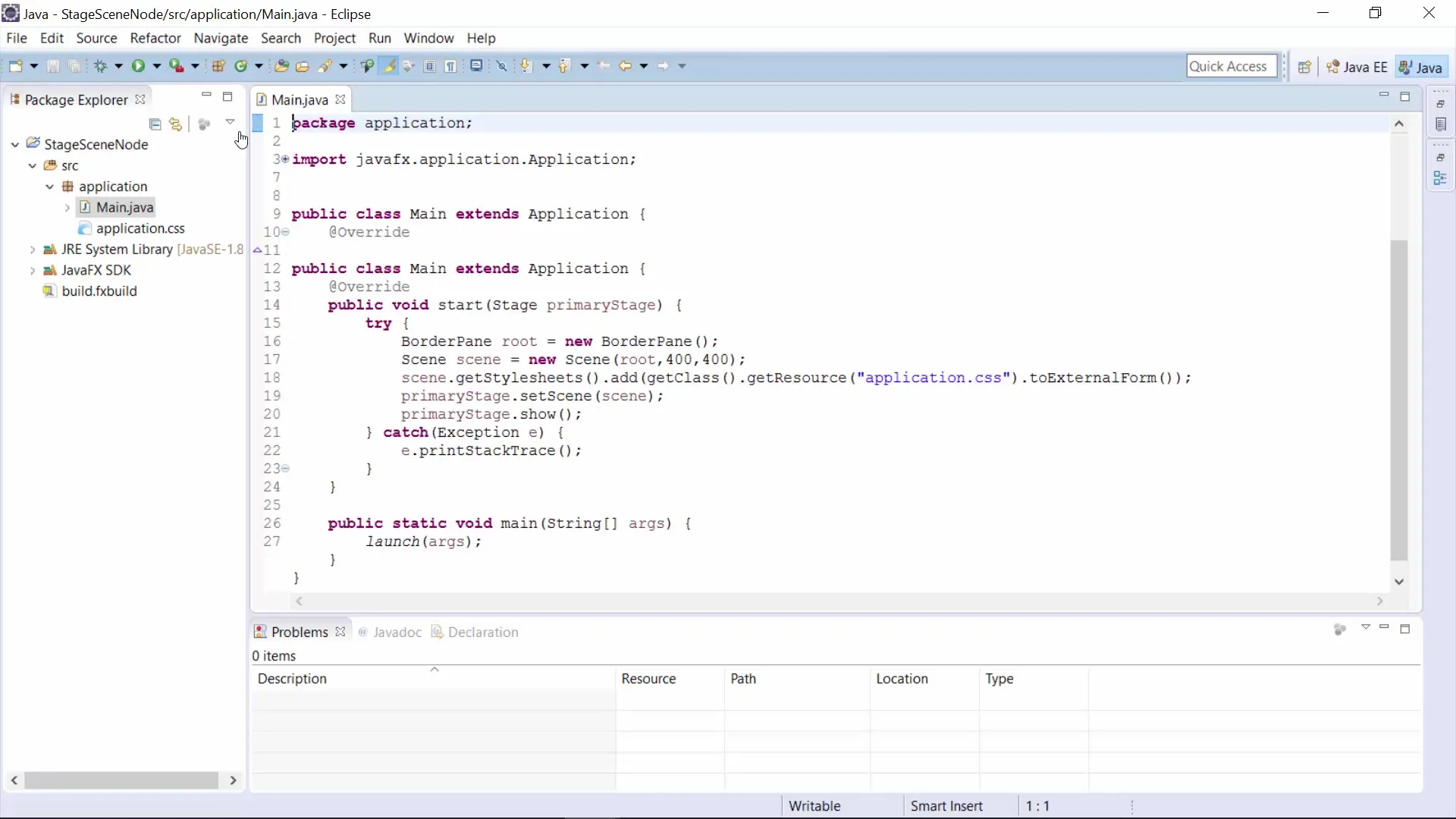Click the New file wizard icon

15,67
